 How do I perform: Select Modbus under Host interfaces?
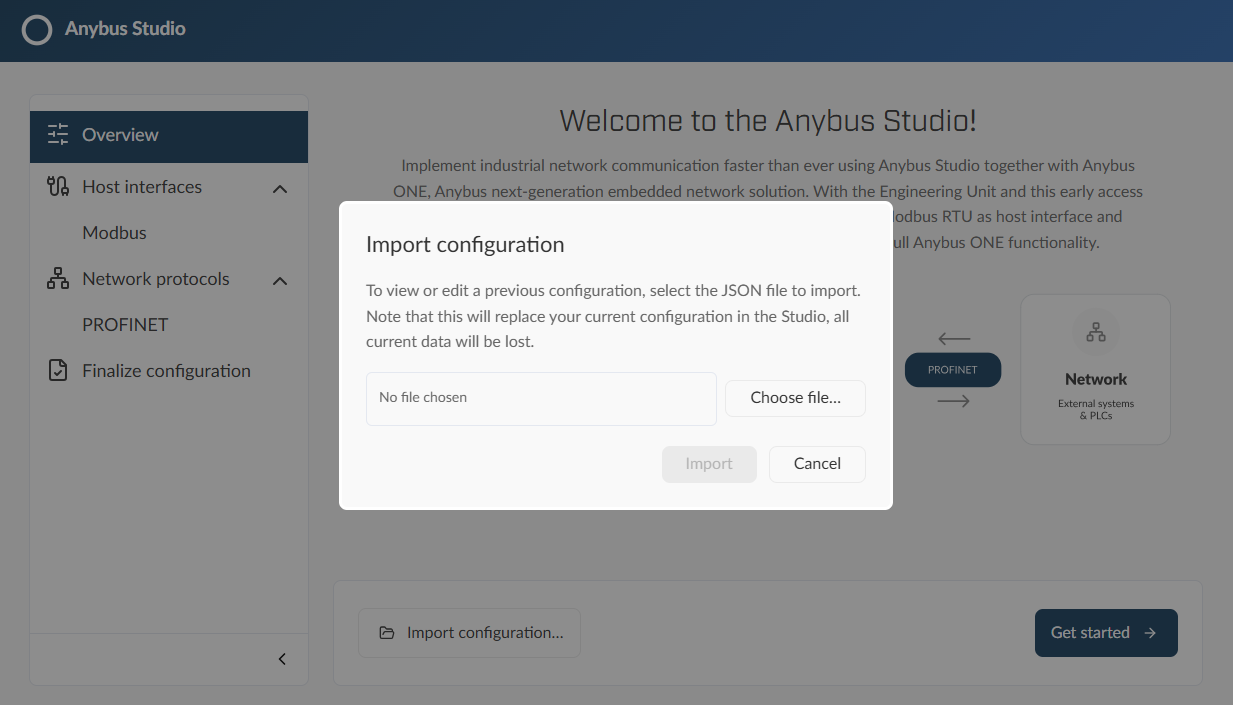tap(114, 233)
